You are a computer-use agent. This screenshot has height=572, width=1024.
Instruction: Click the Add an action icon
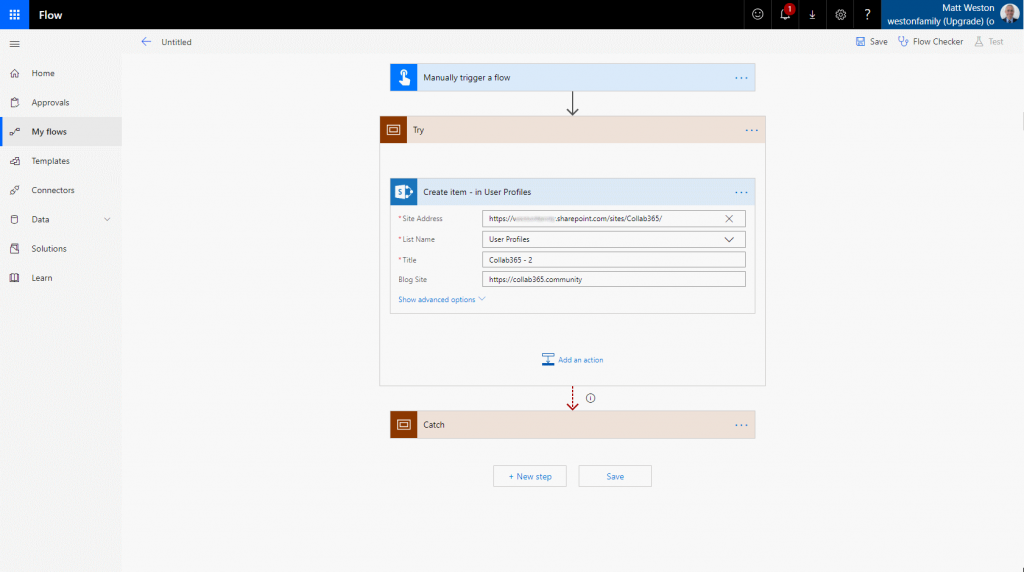(x=548, y=360)
